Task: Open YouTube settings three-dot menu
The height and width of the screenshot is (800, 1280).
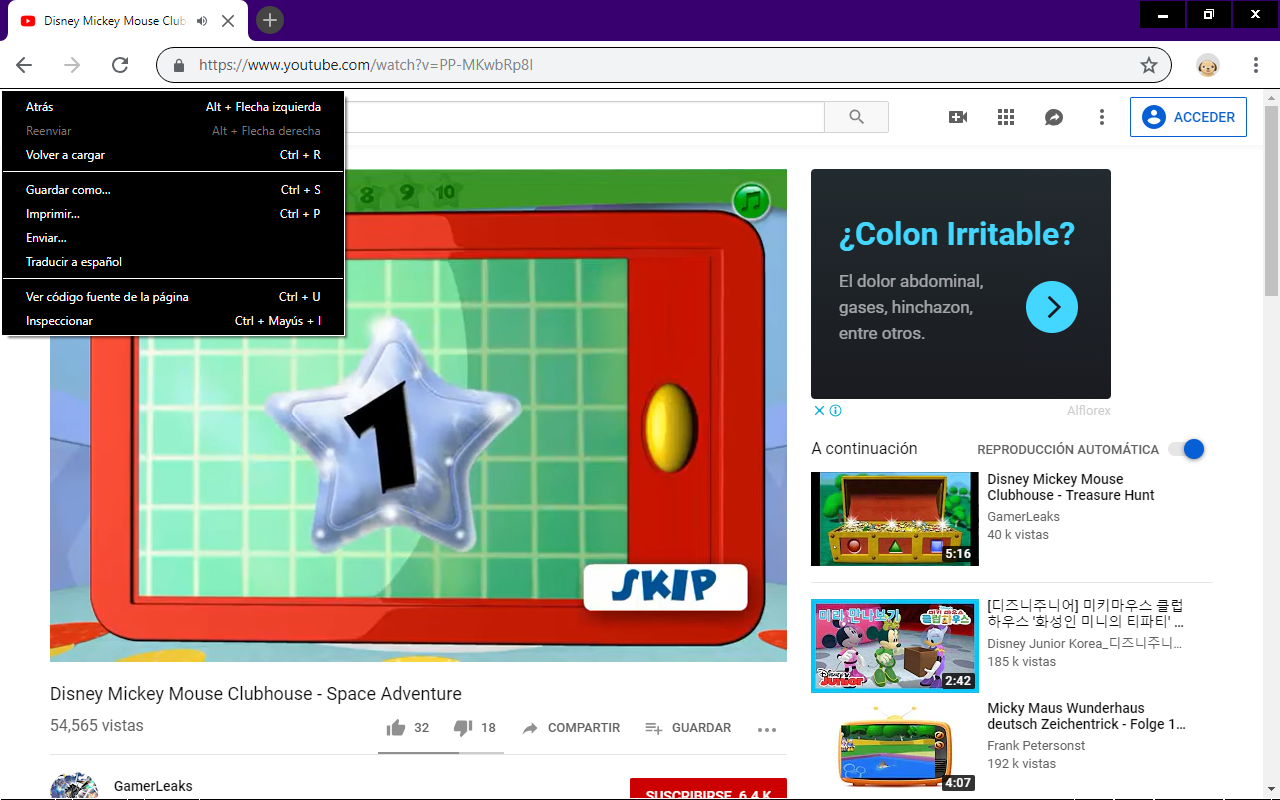Action: (1102, 117)
